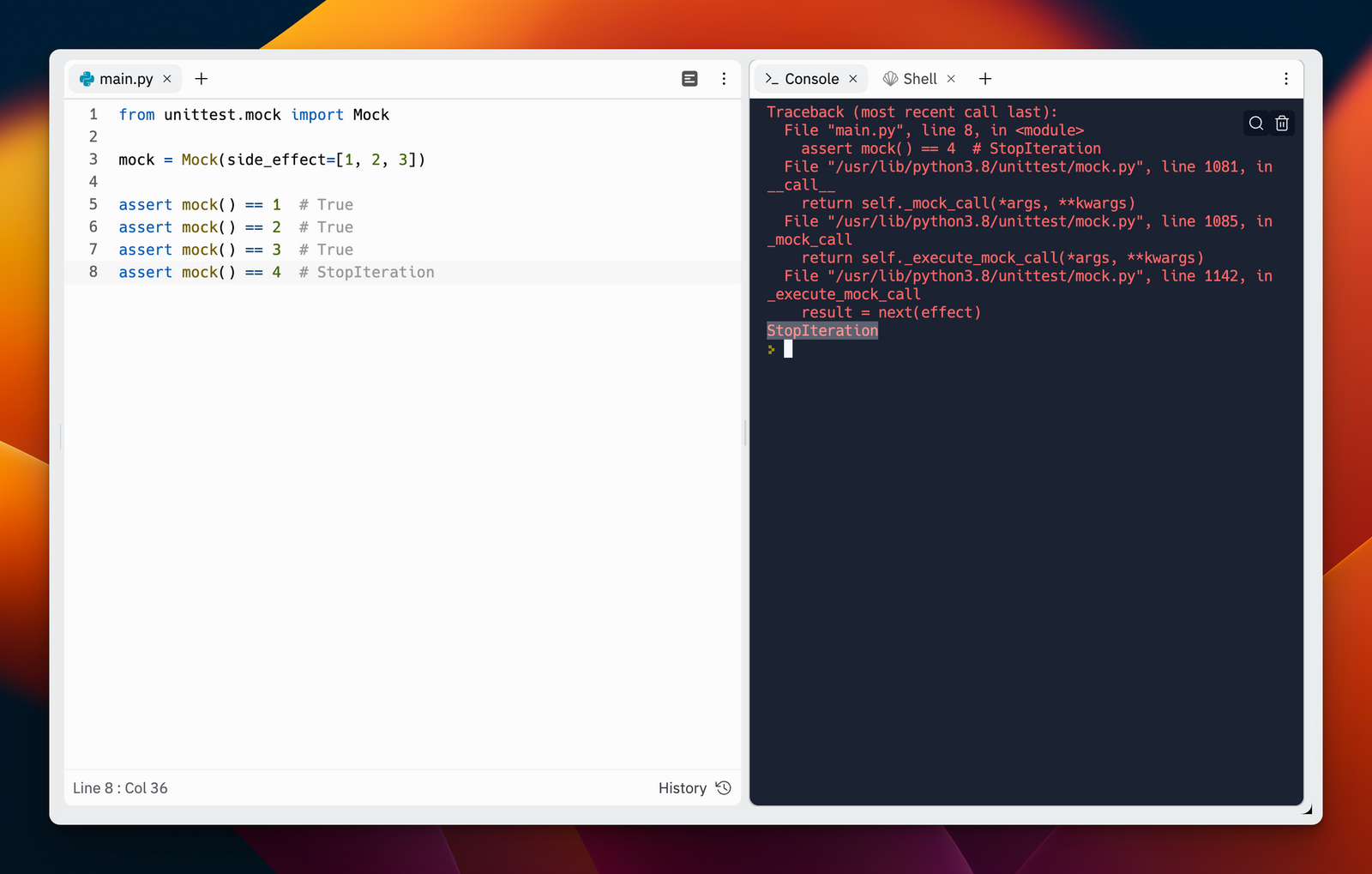Click the shell icon on Shell tab
Image resolution: width=1372 pixels, height=874 pixels.
tap(892, 78)
